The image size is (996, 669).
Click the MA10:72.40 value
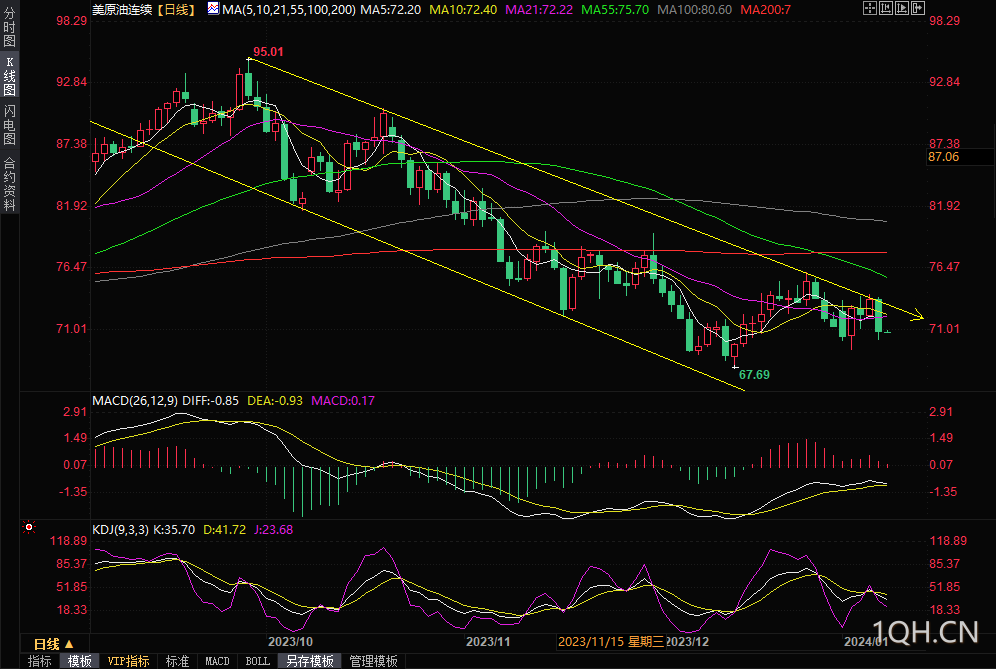point(463,10)
